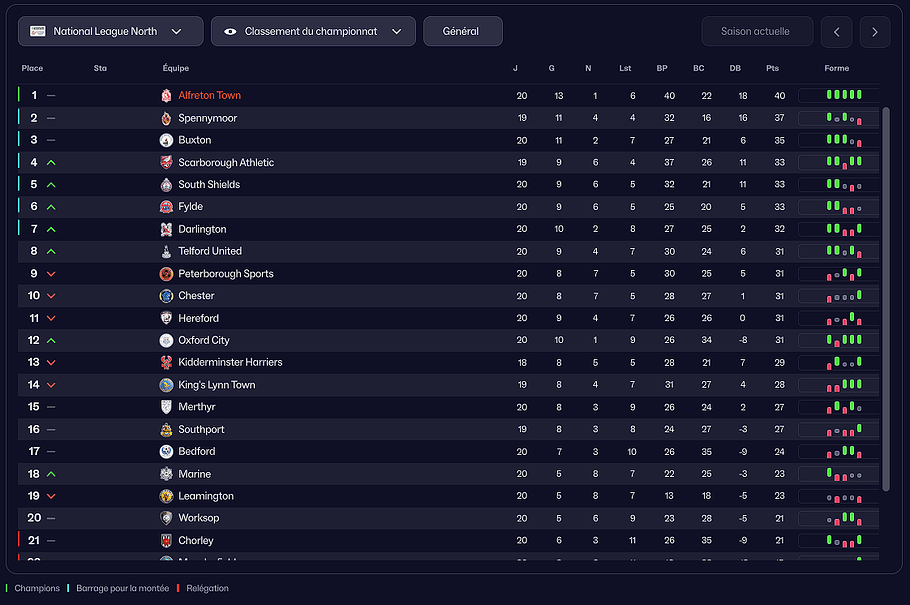This screenshot has height=605, width=910.
Task: Click the Darlington club crest
Action: tap(165, 229)
